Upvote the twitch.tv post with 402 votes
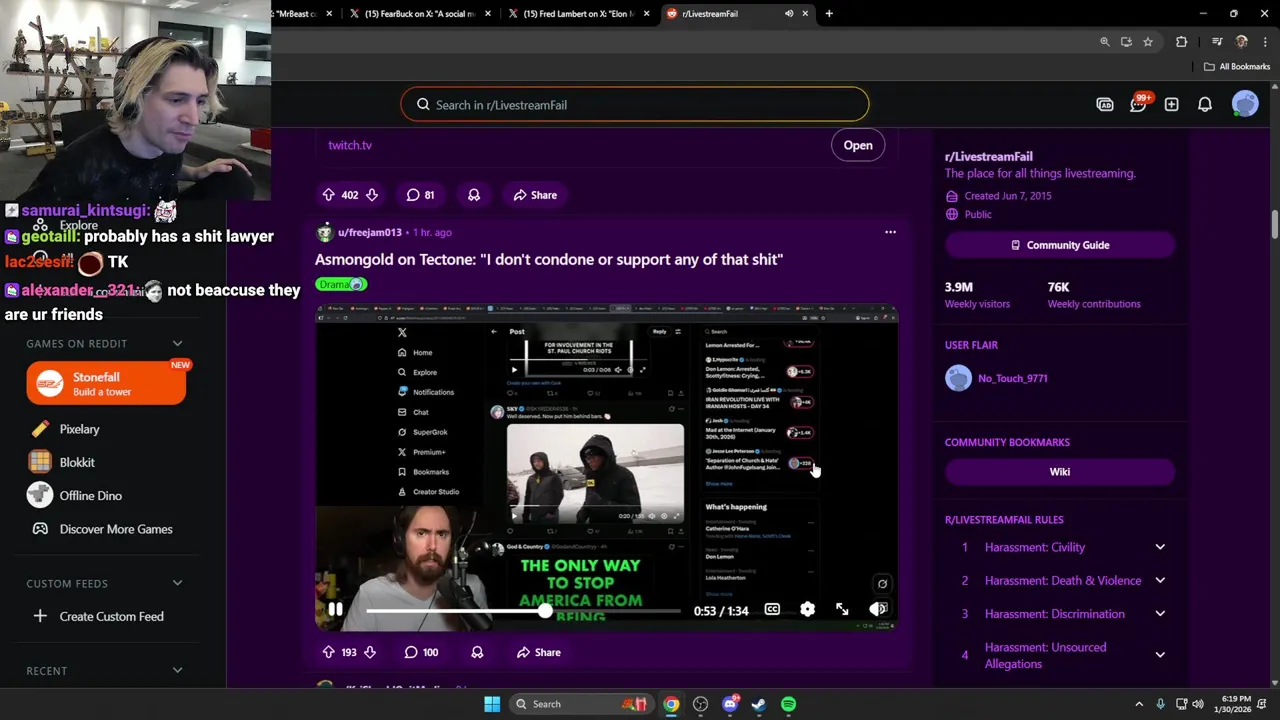The image size is (1280, 720). (x=328, y=195)
